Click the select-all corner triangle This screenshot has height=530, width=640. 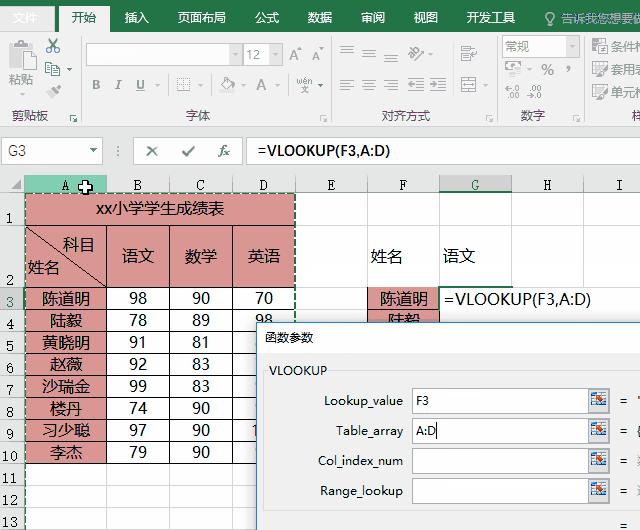coord(15,185)
